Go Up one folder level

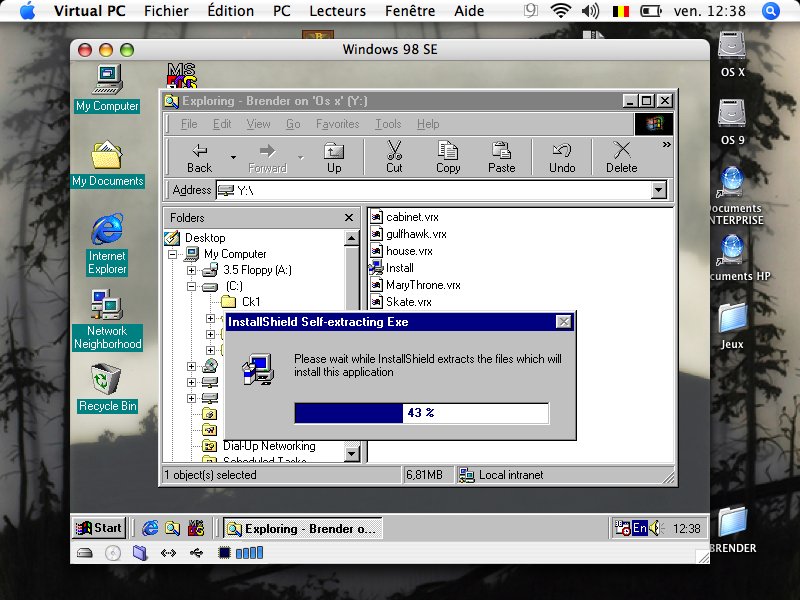pyautogui.click(x=334, y=157)
